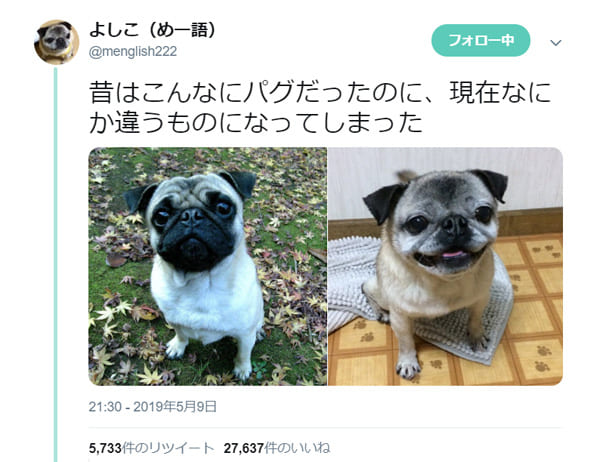Click the 5,733 retweet number
Image resolution: width=600 pixels, height=462 pixels.
105,448
